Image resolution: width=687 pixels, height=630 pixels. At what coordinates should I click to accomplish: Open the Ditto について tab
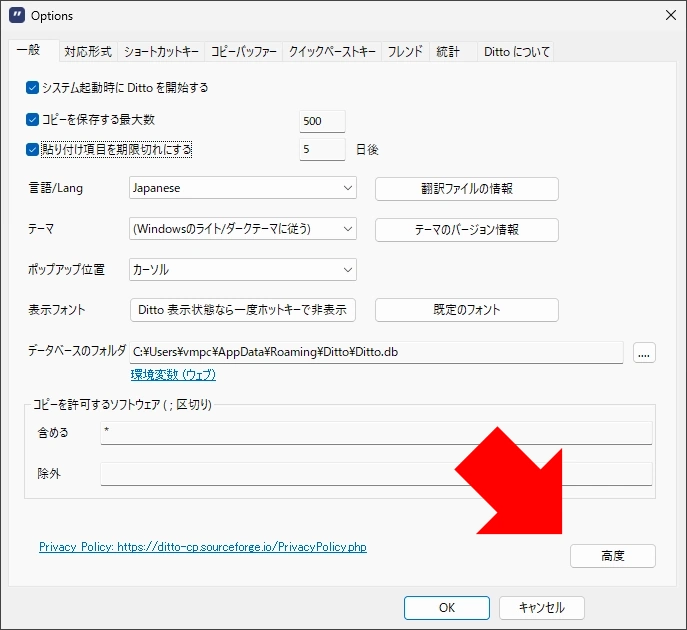pos(516,52)
